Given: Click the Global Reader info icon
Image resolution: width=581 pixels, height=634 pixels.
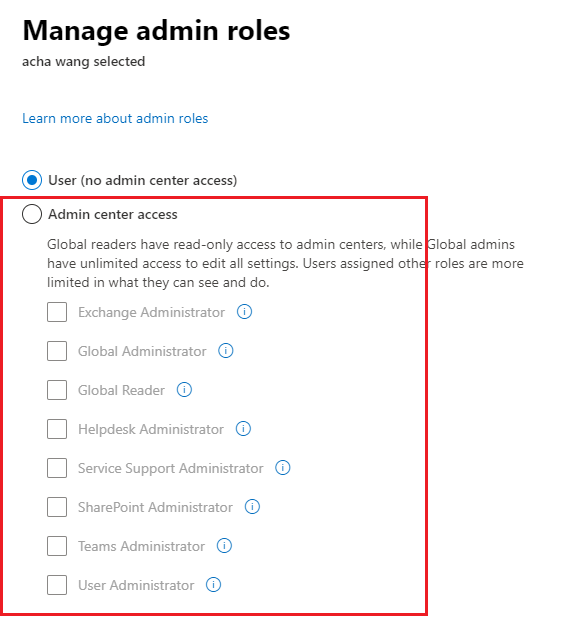Looking at the screenshot, I should click(x=184, y=390).
